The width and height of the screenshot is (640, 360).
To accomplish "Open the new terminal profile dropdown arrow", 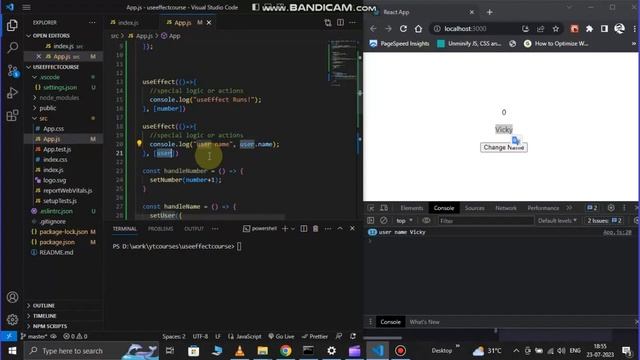I will 293,229.
